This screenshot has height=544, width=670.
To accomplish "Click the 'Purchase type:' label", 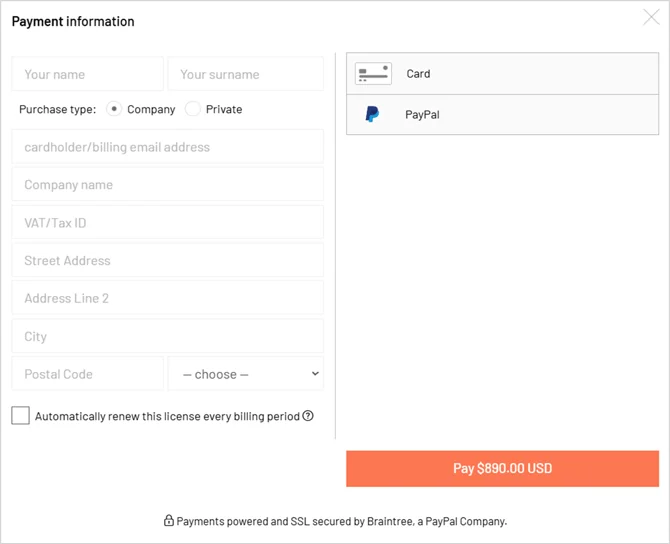I will [58, 109].
